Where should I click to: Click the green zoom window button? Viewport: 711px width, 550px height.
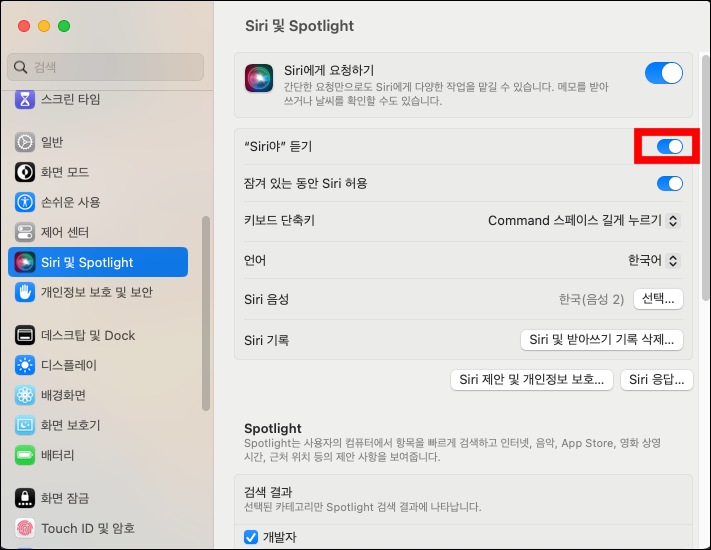click(x=64, y=26)
